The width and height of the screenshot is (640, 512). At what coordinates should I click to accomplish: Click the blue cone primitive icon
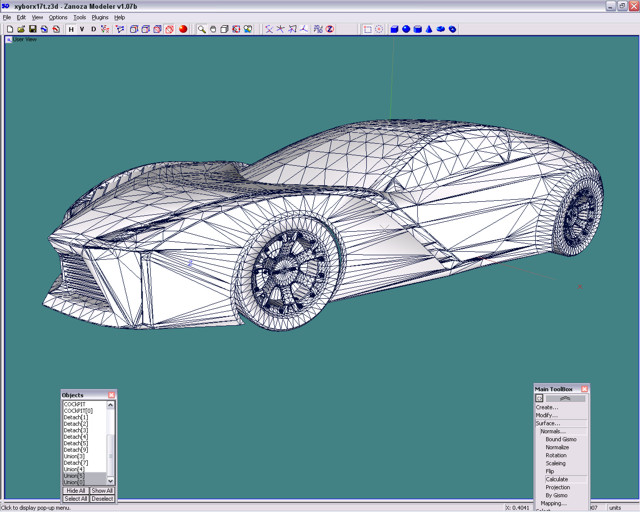point(429,29)
